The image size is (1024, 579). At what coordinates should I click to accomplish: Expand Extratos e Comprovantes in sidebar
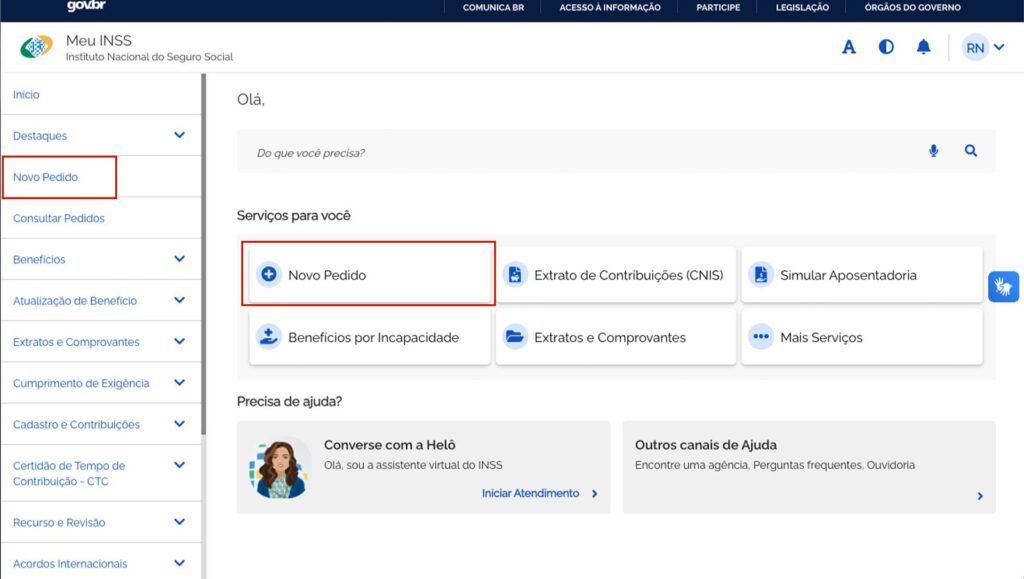click(x=101, y=342)
